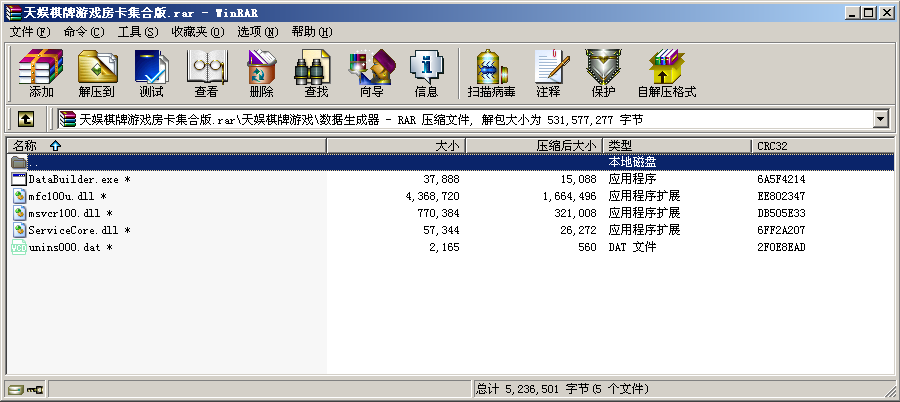This screenshot has width=900, height=402.
Task: Sort by the 压缩后大小 column header
Action: tap(566, 146)
